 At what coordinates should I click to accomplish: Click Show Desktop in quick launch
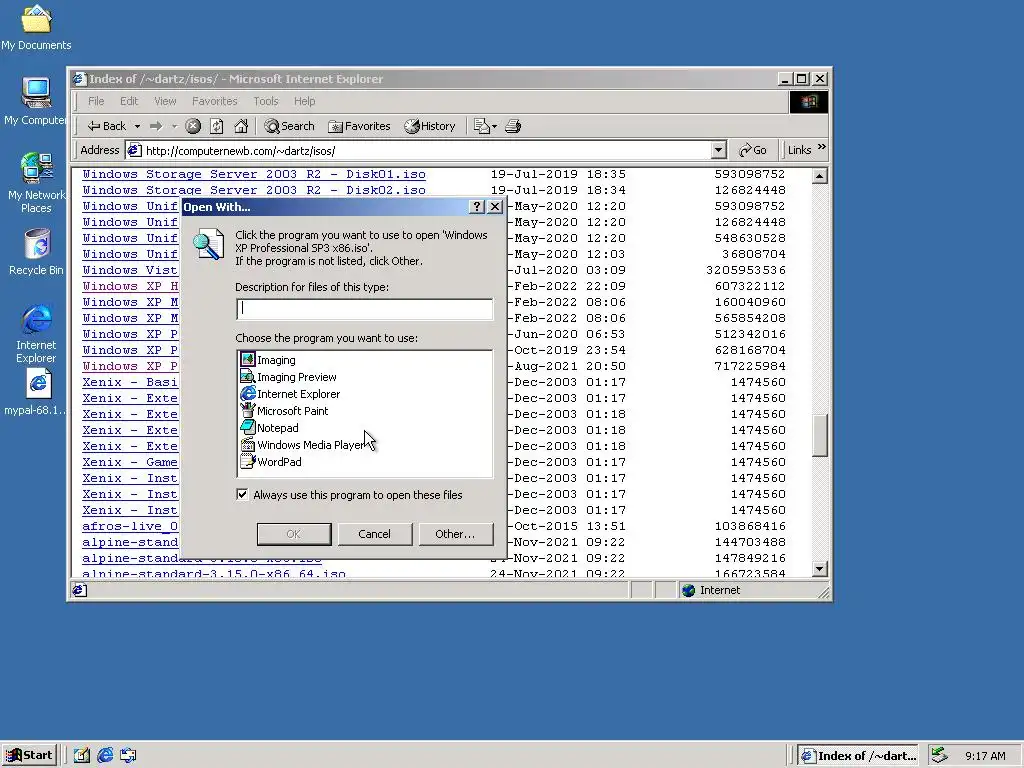(x=82, y=755)
